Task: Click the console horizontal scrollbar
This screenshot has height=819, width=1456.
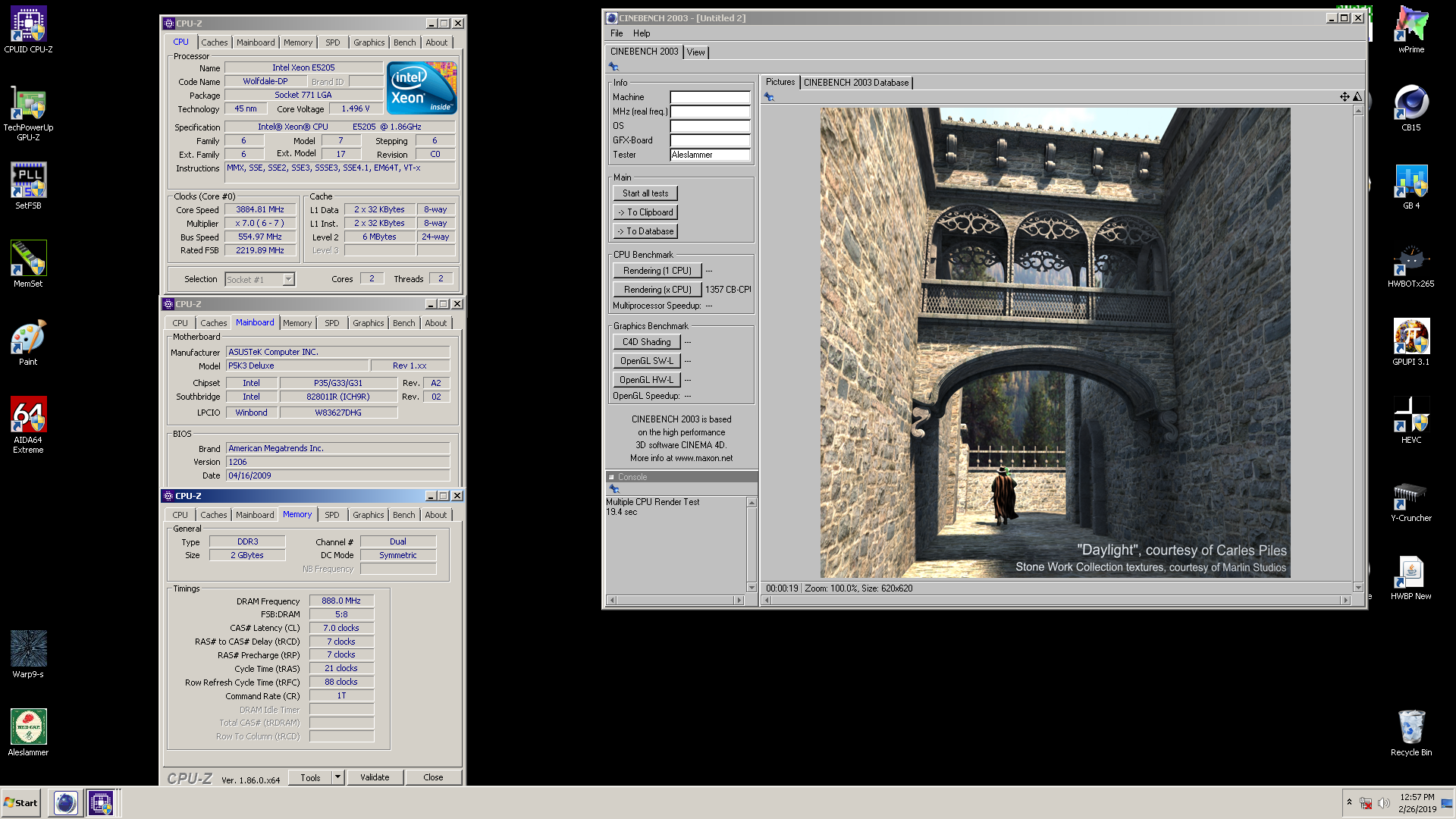Action: 676,600
